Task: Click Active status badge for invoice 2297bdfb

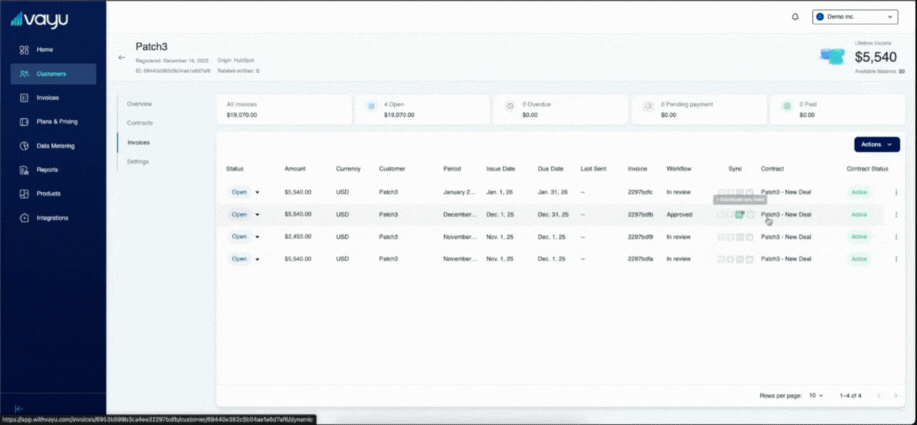Action: tap(859, 215)
